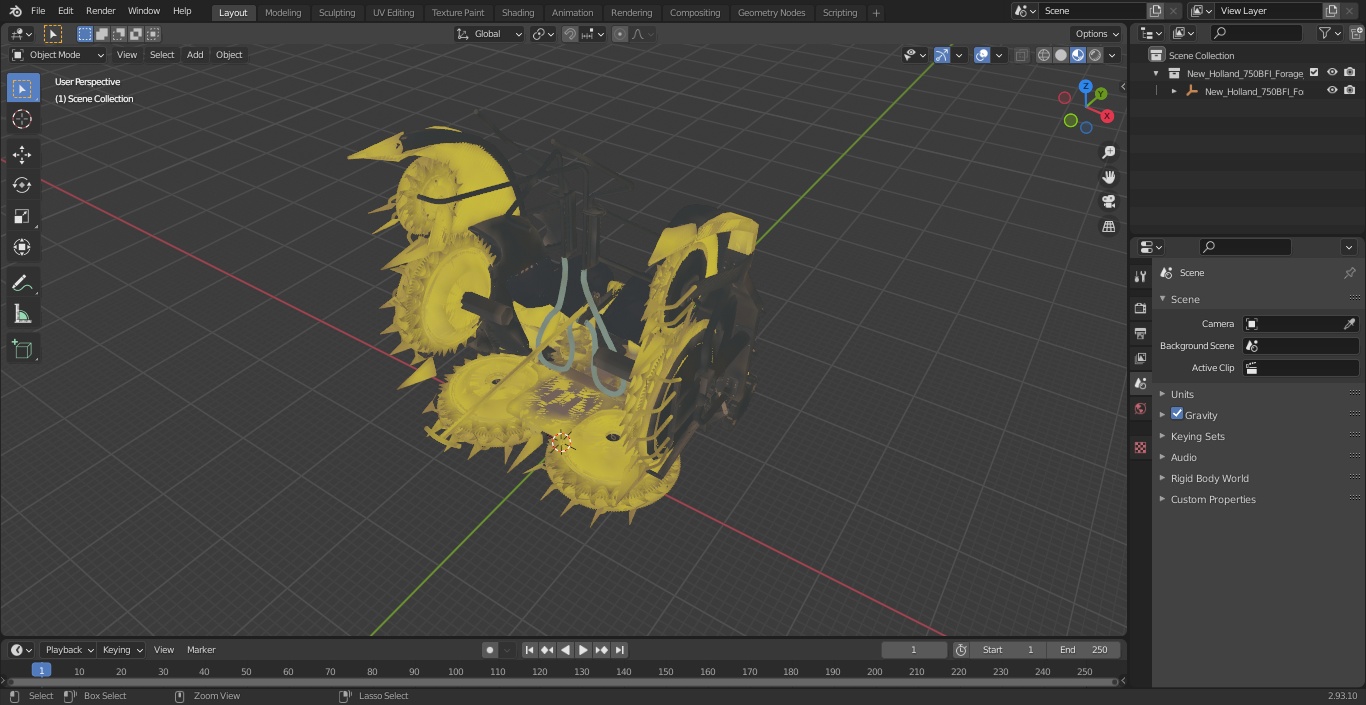Pin the Scene properties with pin icon

tap(1349, 272)
